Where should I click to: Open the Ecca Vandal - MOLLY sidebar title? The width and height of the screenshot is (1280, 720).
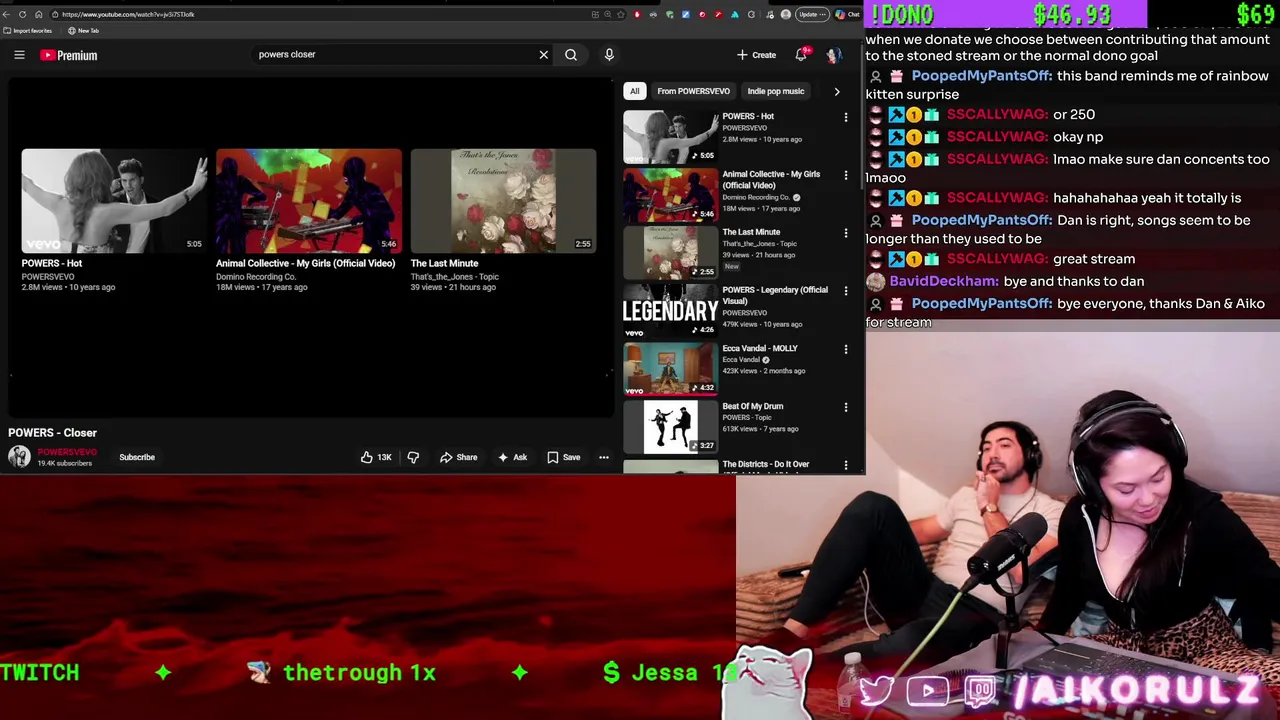coord(760,348)
